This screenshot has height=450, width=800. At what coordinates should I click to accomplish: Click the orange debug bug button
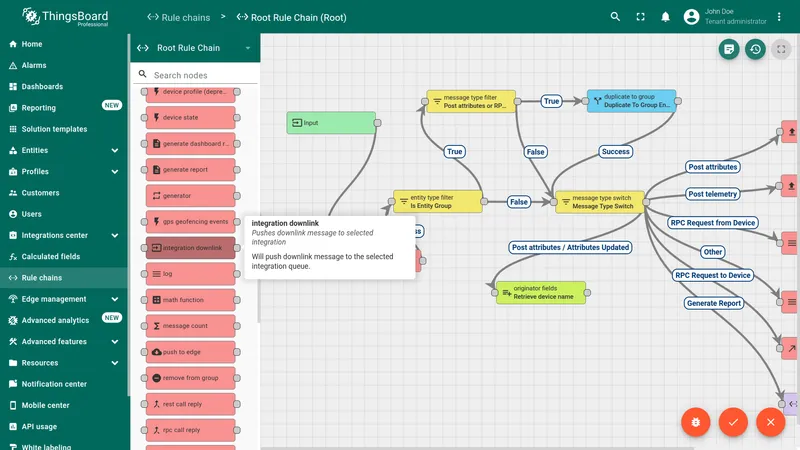click(x=695, y=422)
